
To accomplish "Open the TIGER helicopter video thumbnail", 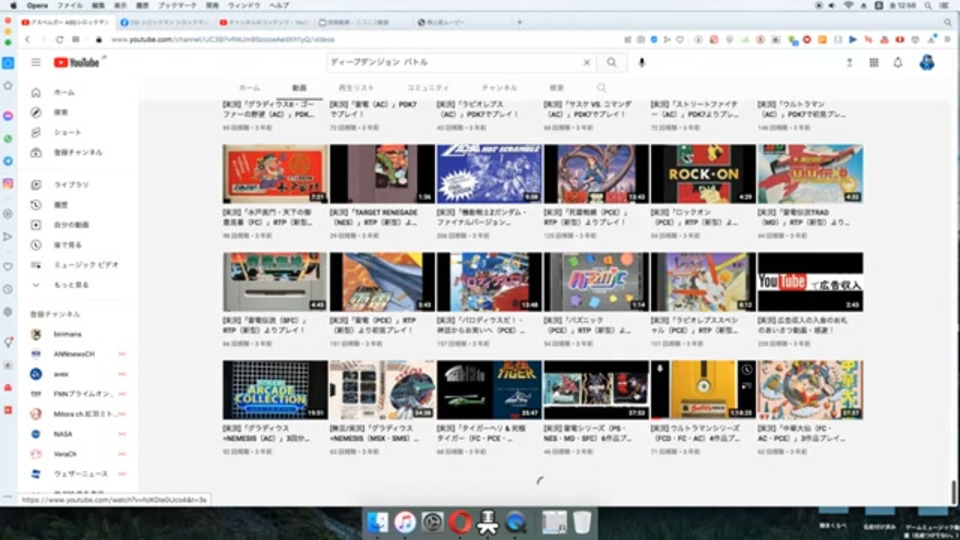I will coord(489,390).
